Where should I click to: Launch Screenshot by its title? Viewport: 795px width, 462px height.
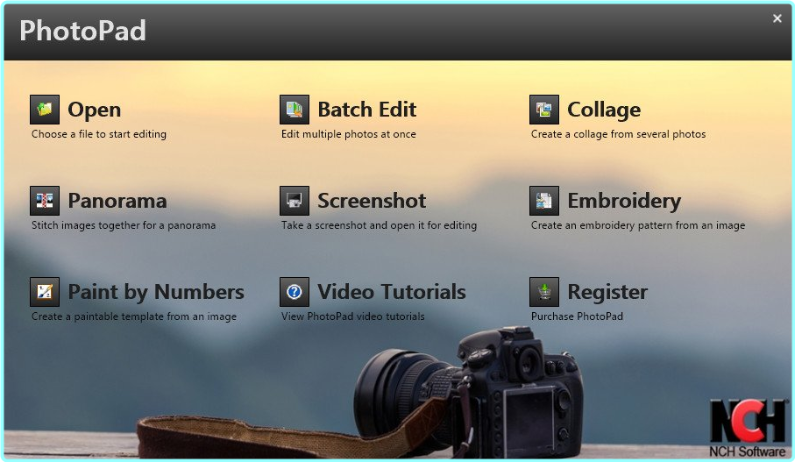pos(371,201)
